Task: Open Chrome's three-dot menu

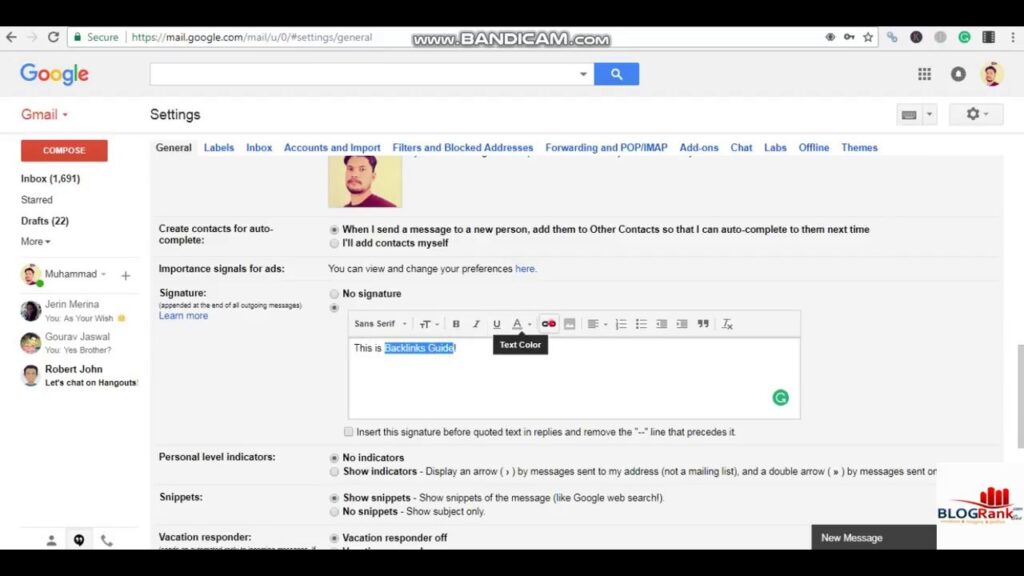Action: coord(1013,37)
